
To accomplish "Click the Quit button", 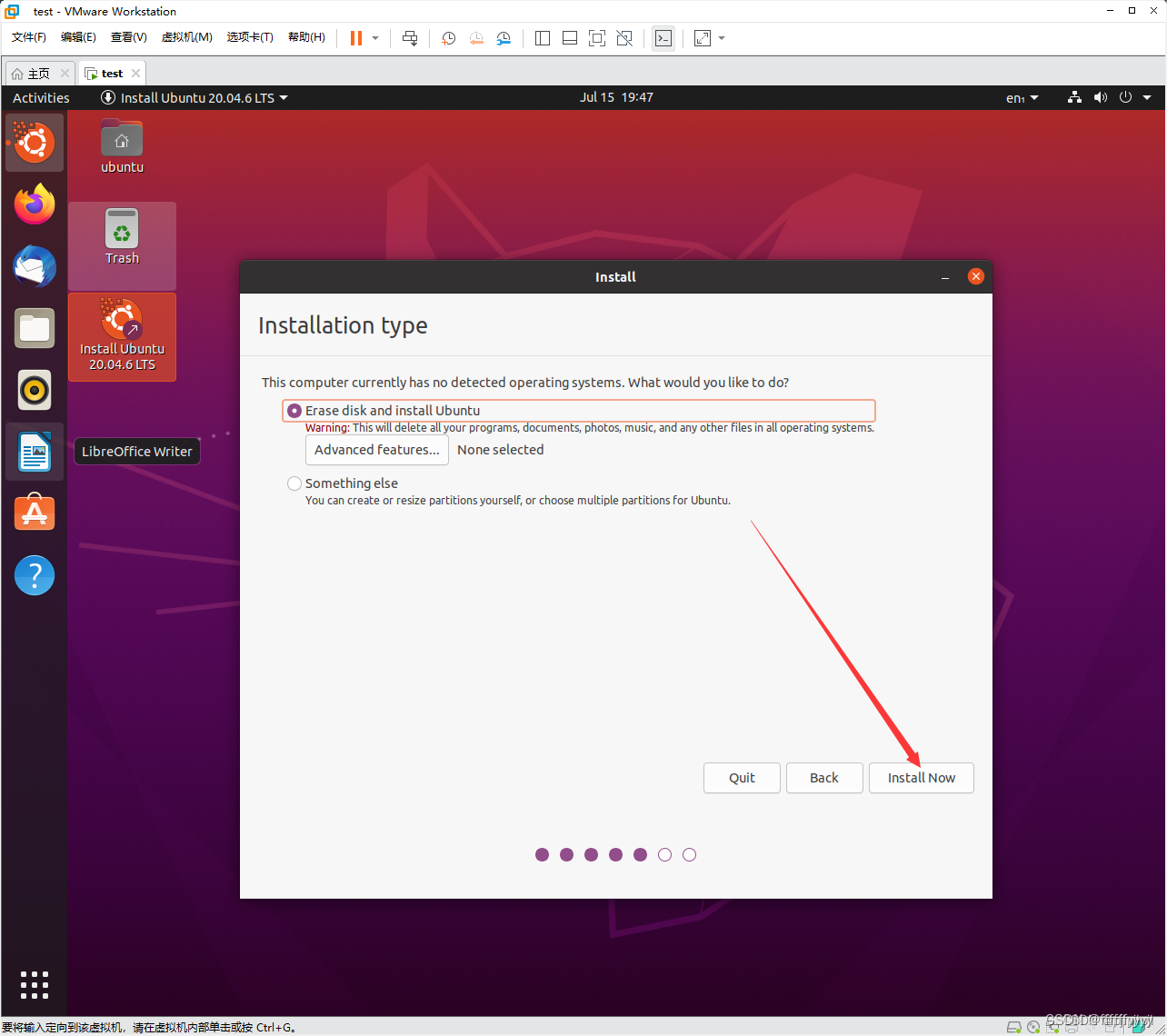I will [x=742, y=778].
